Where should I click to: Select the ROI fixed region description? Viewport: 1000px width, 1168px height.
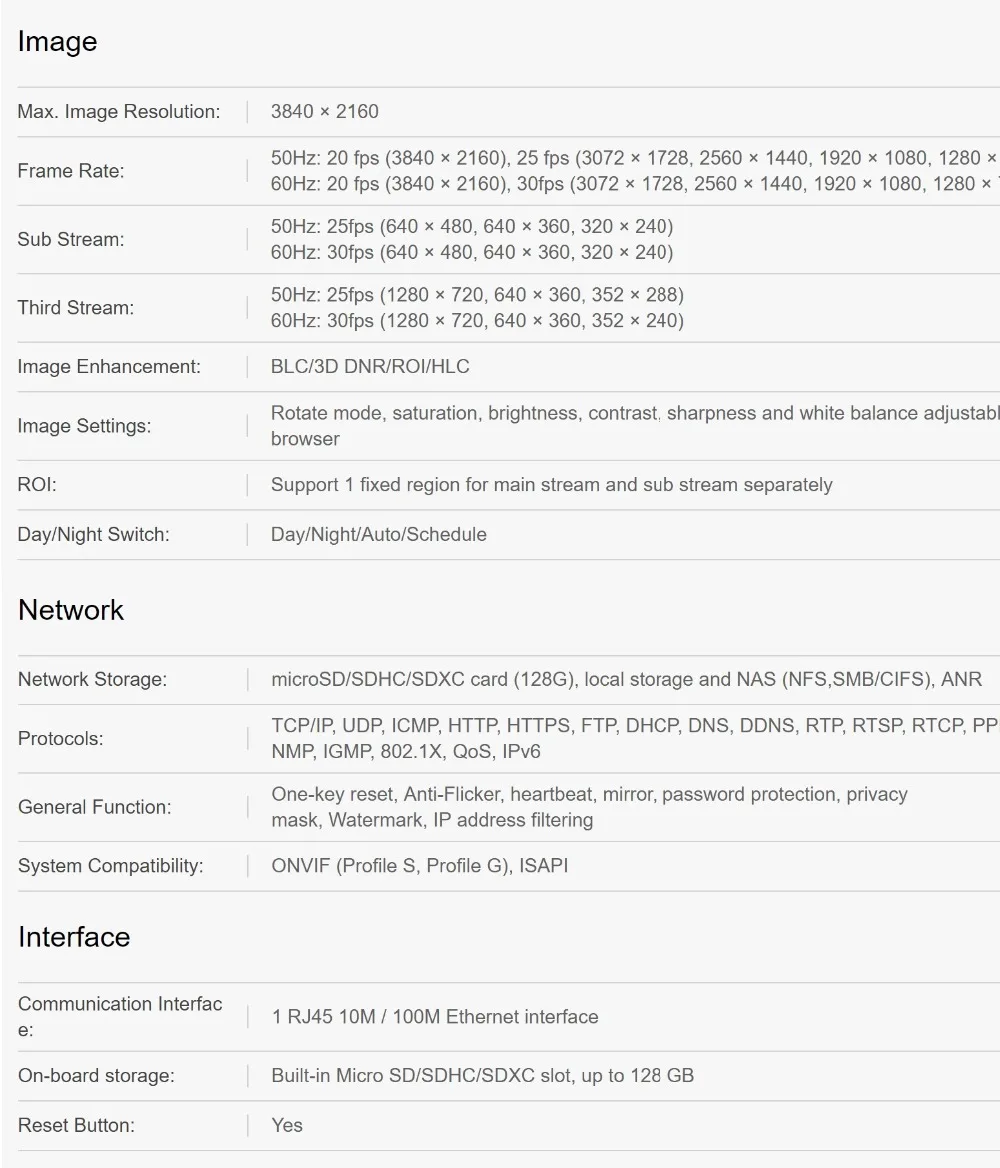coord(552,485)
